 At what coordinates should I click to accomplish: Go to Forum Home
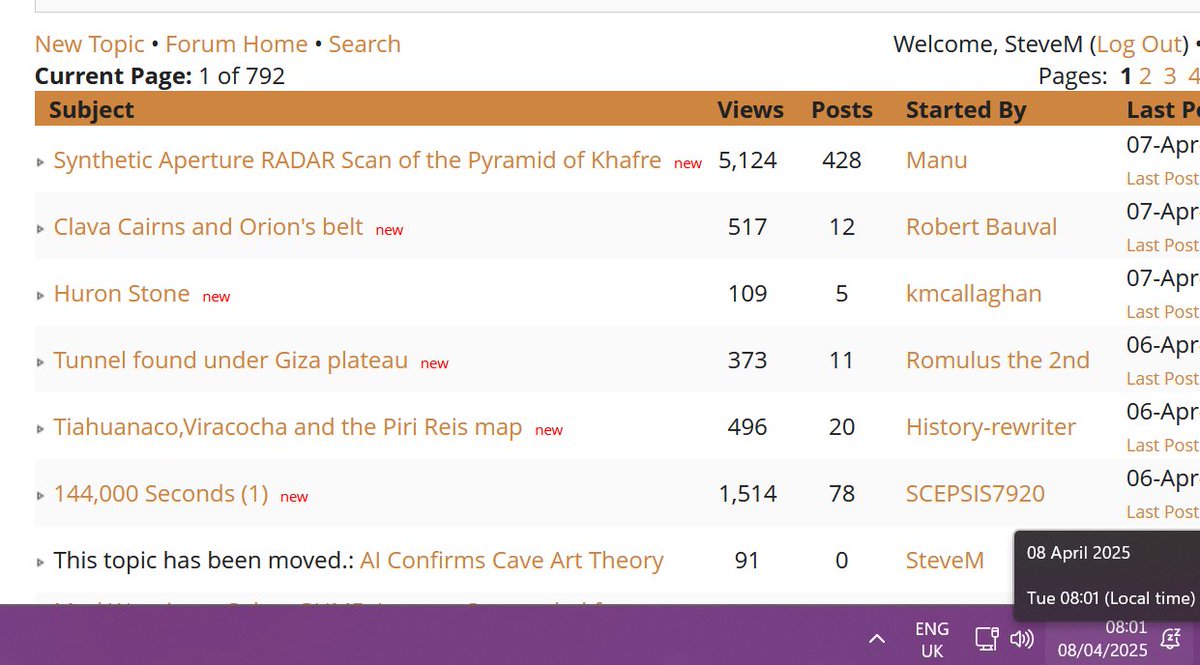click(x=236, y=44)
